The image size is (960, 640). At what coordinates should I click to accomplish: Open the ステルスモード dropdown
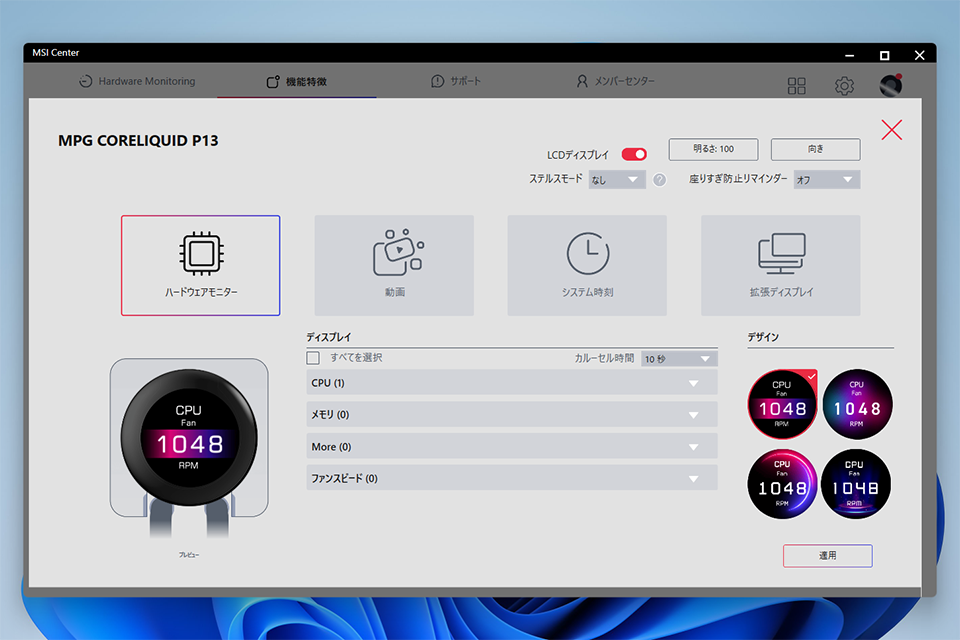pyautogui.click(x=617, y=179)
